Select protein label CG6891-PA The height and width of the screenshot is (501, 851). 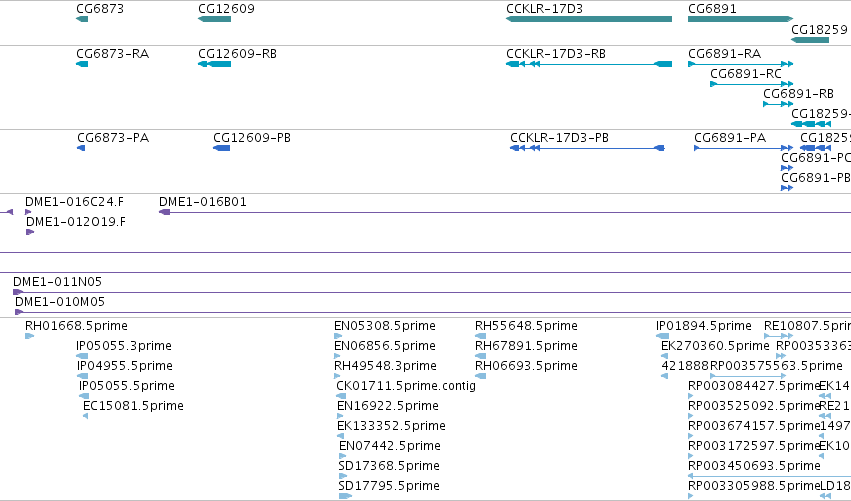tap(730, 138)
